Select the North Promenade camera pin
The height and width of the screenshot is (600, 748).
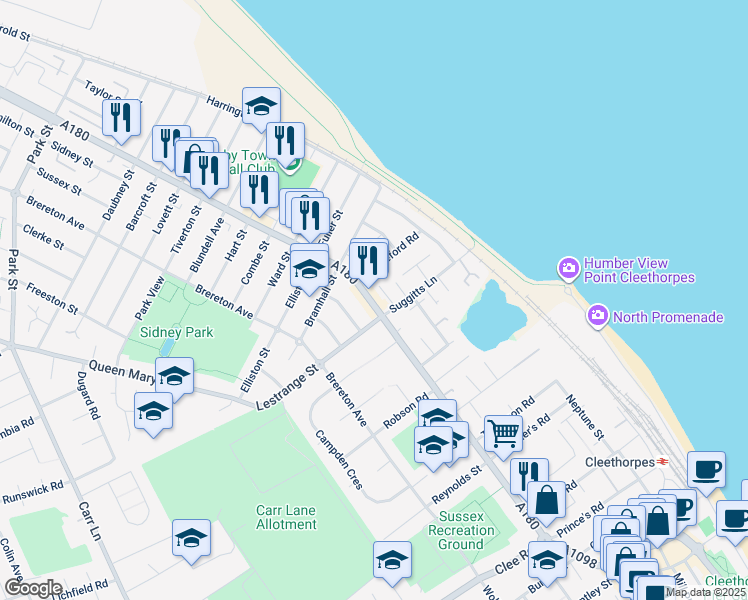click(x=598, y=315)
